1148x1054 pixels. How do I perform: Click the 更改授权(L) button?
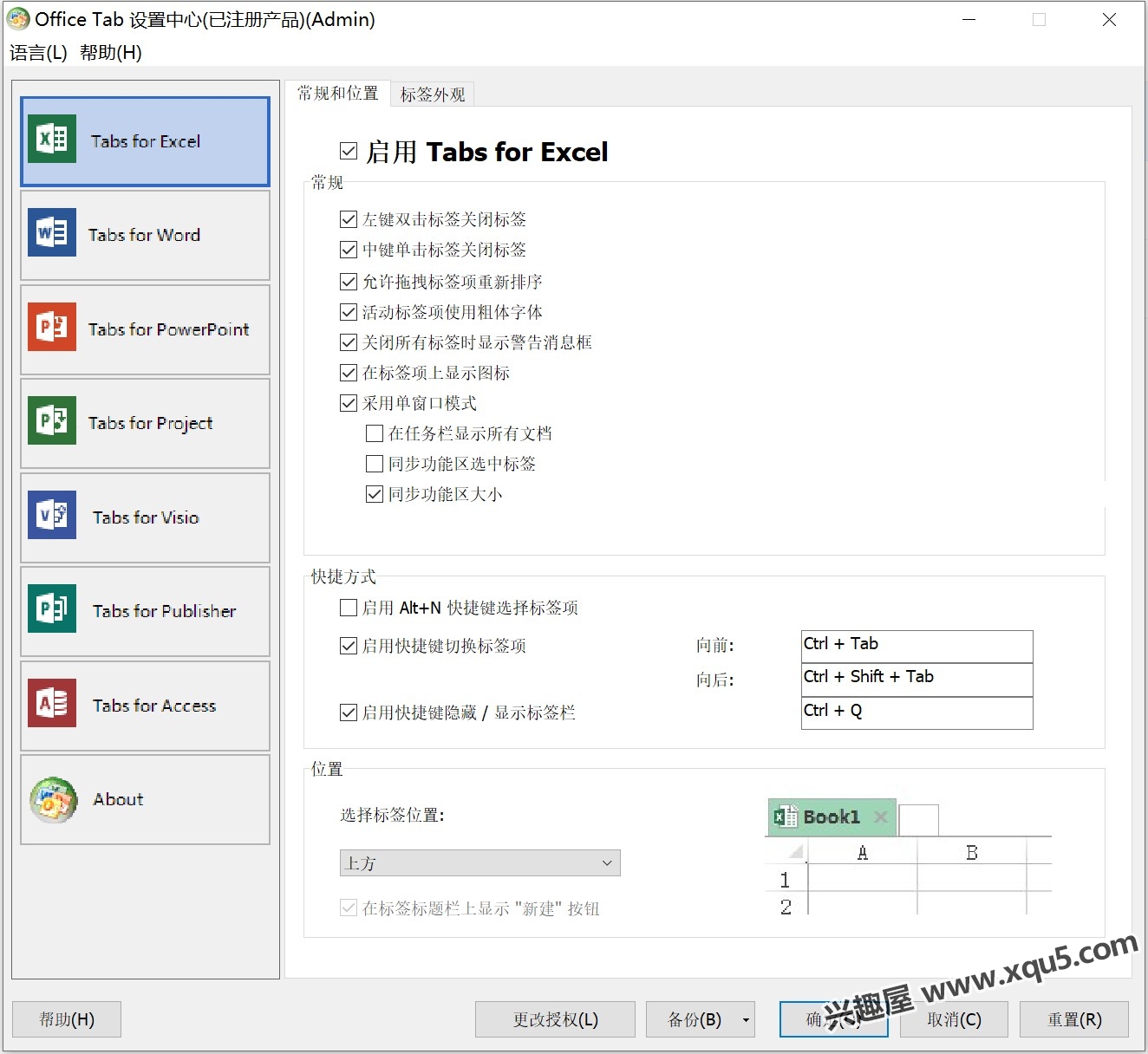555,1019
